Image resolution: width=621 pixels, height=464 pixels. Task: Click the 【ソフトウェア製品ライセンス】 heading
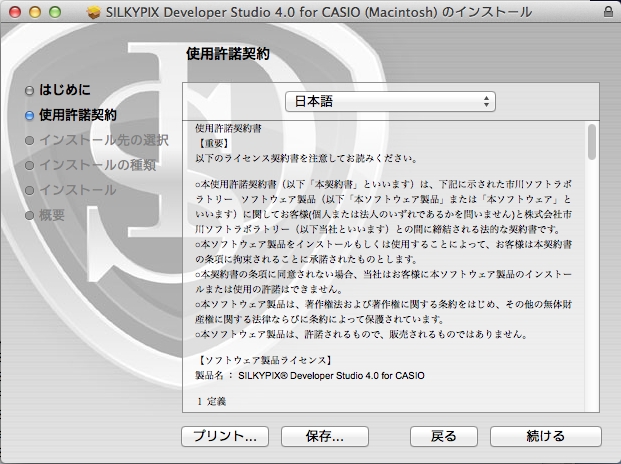click(265, 360)
